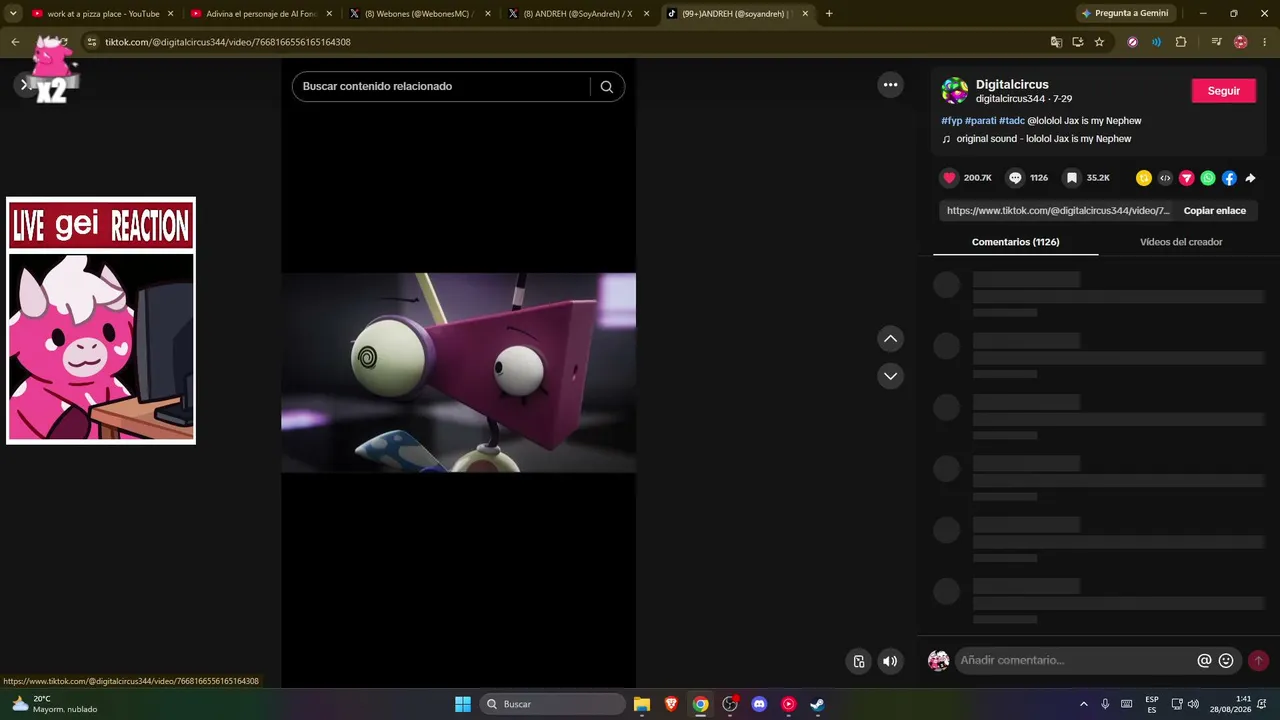Open the three-dot video options menu
Viewport: 1280px width, 720px height.
point(890,85)
